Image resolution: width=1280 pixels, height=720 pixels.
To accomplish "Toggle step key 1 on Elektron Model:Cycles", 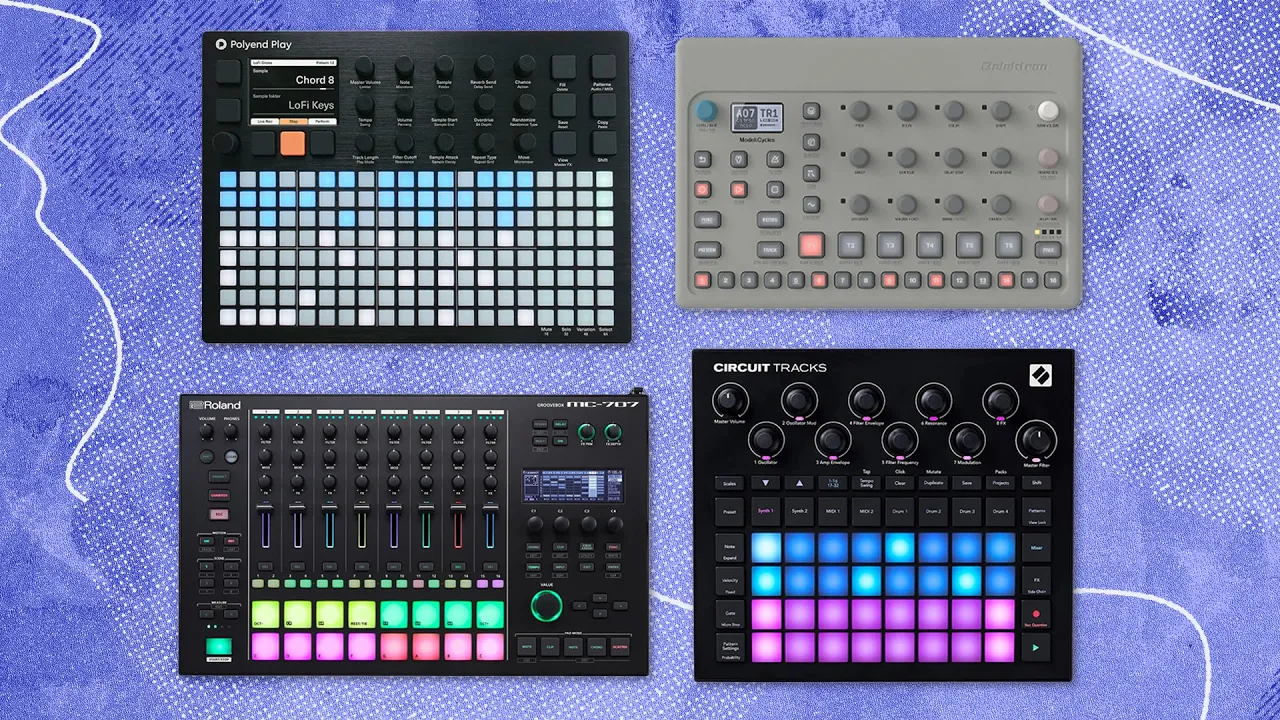I will pos(702,280).
